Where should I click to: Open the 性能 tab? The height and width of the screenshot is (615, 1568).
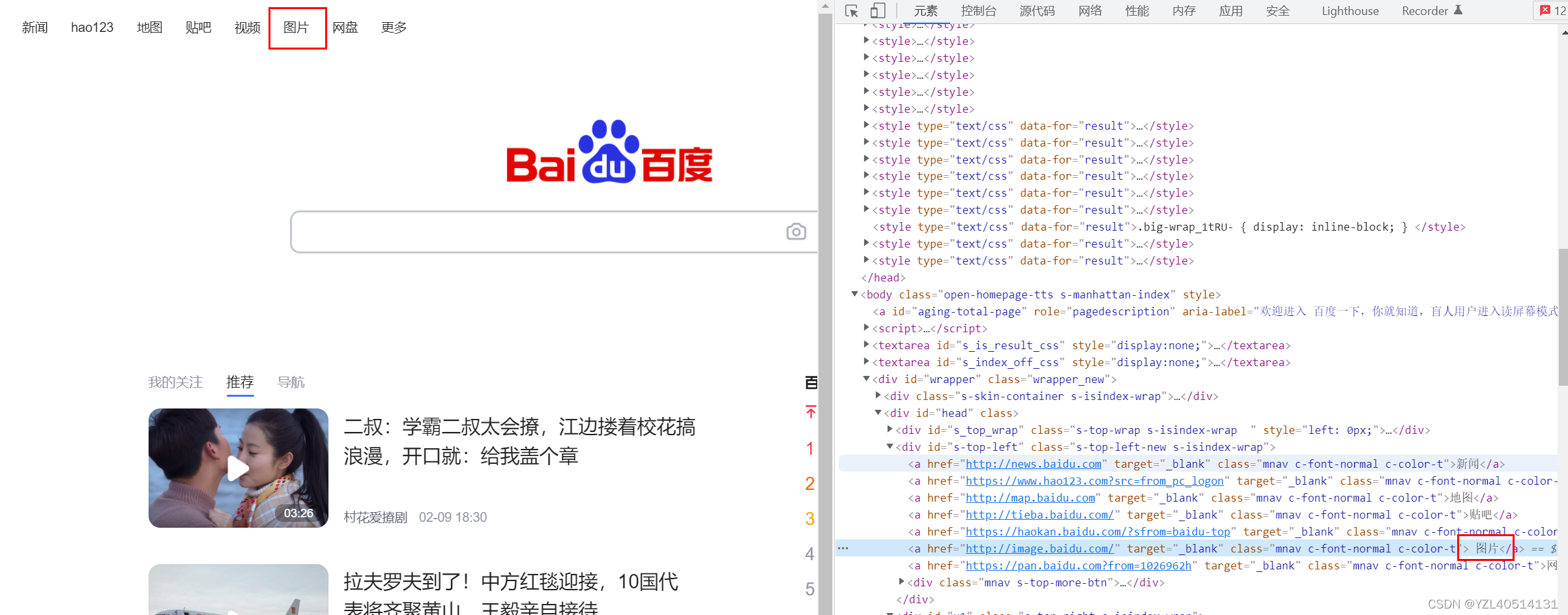[1137, 11]
